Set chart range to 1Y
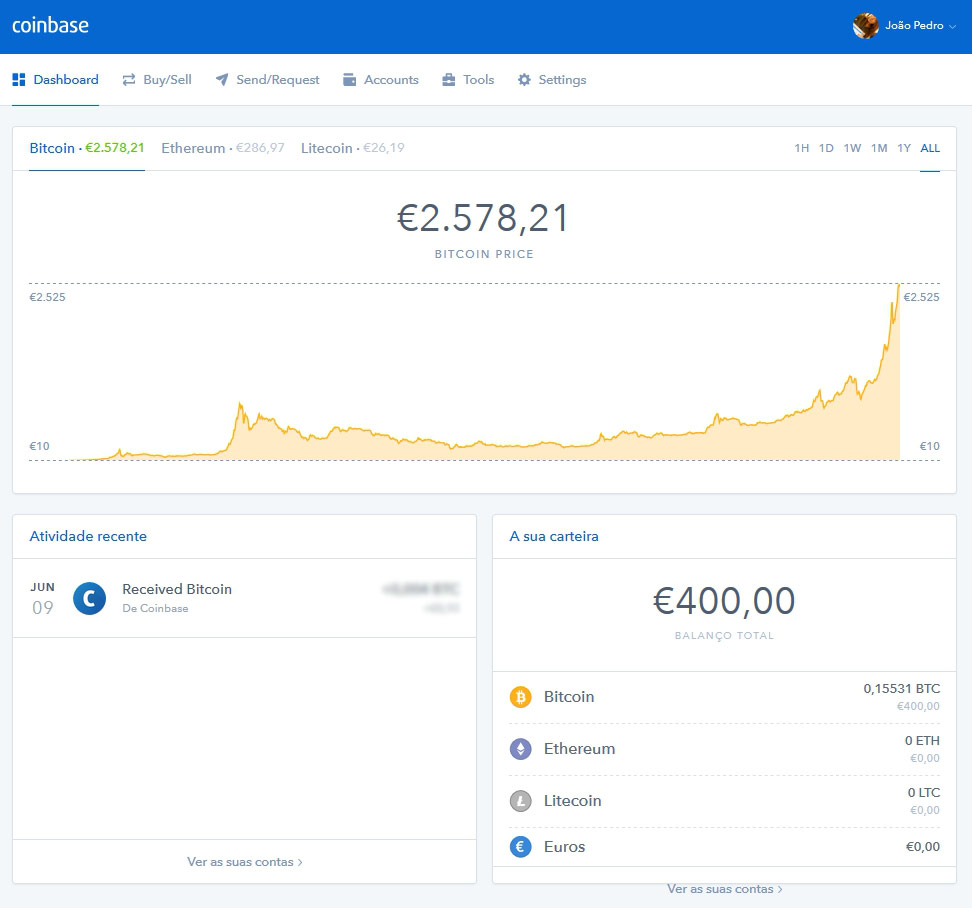The image size is (972, 908). 904,148
